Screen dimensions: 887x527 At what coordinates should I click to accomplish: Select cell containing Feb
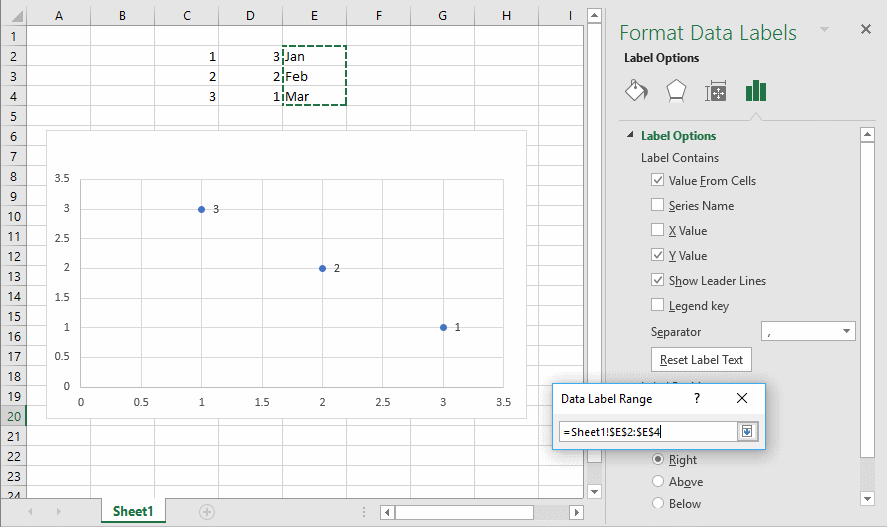(x=315, y=76)
